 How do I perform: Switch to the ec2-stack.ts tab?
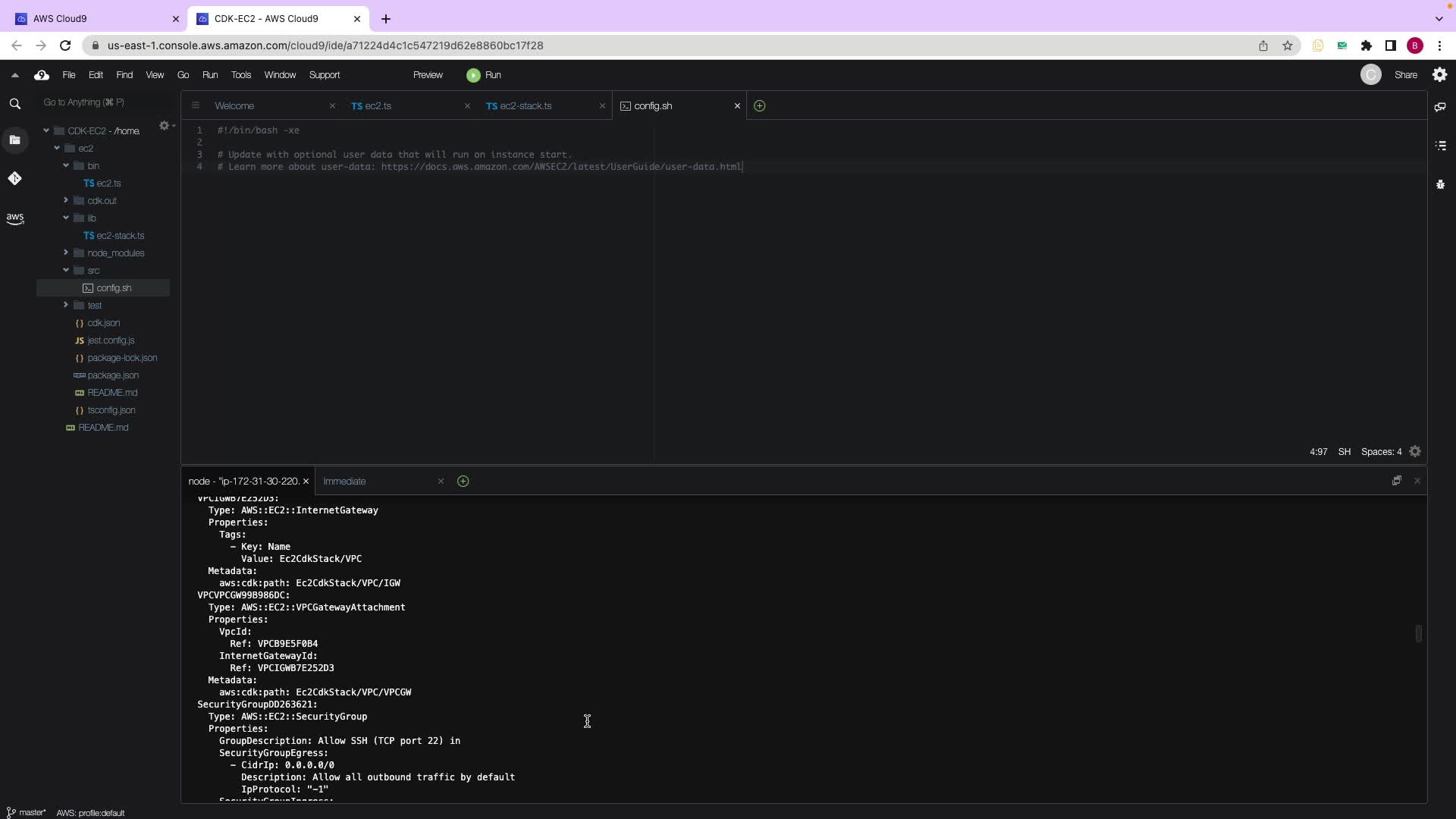[525, 106]
